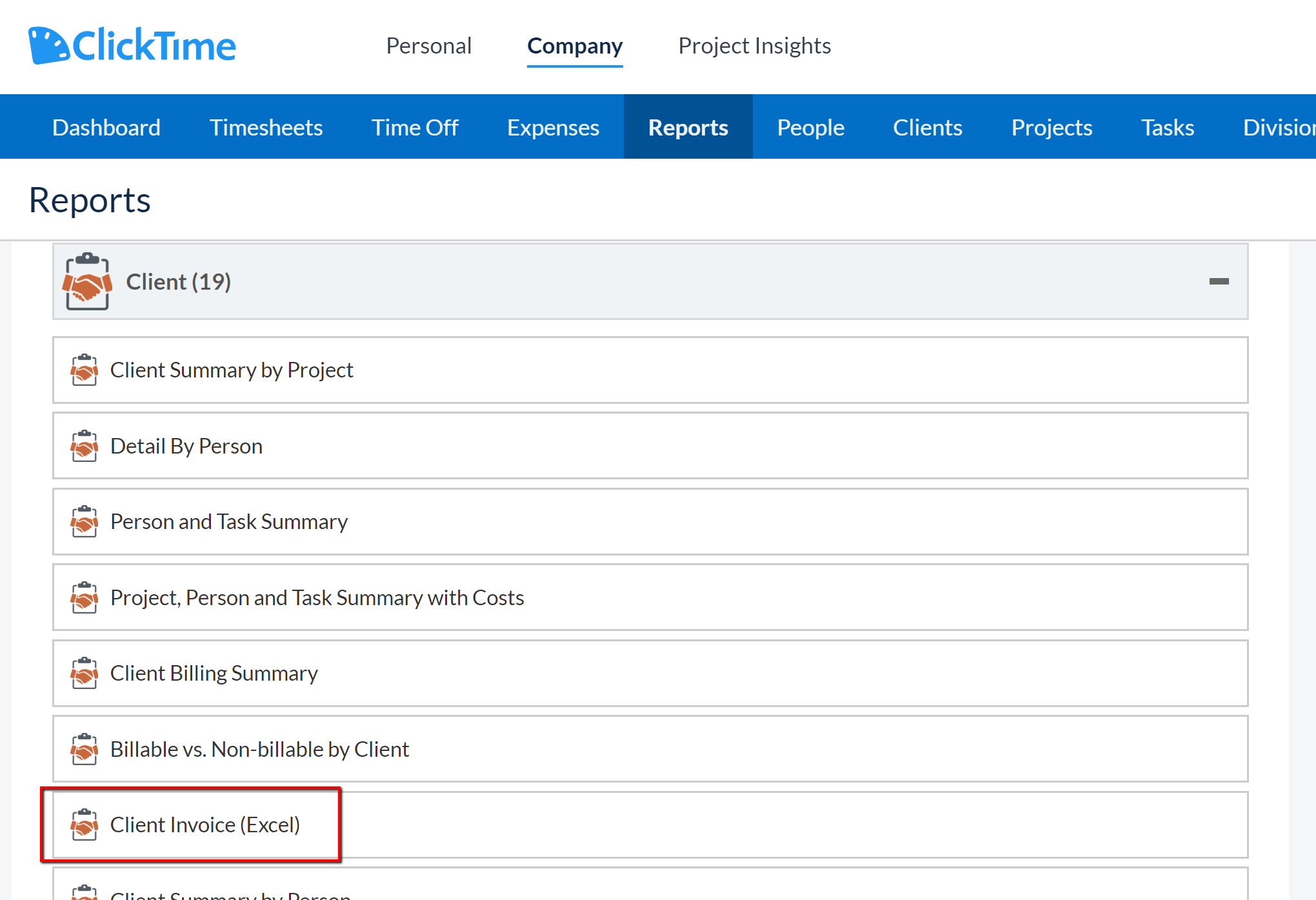The height and width of the screenshot is (900, 1316).
Task: Open the People page
Action: tap(810, 126)
